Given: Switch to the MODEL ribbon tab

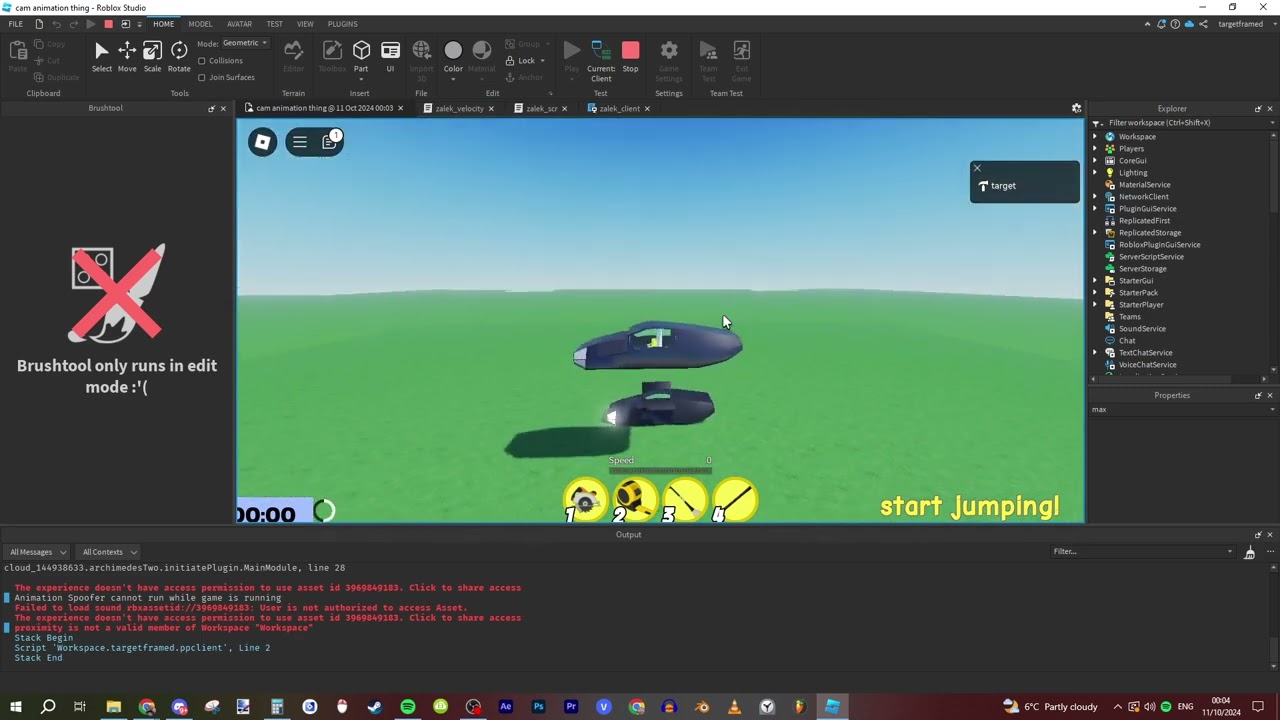Looking at the screenshot, I should 200,24.
